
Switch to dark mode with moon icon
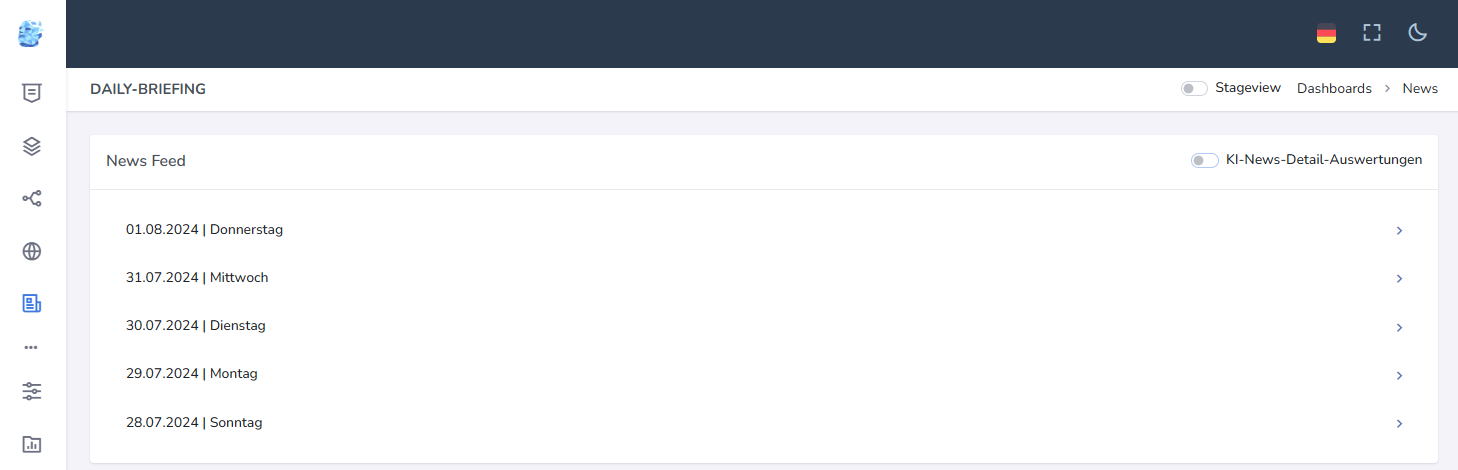[x=1417, y=33]
